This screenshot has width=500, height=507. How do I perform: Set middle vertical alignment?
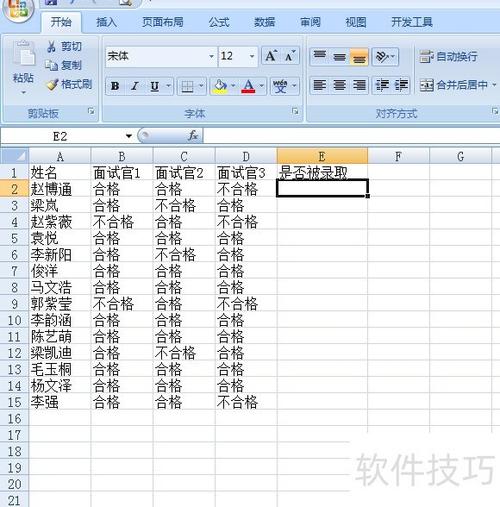point(339,57)
